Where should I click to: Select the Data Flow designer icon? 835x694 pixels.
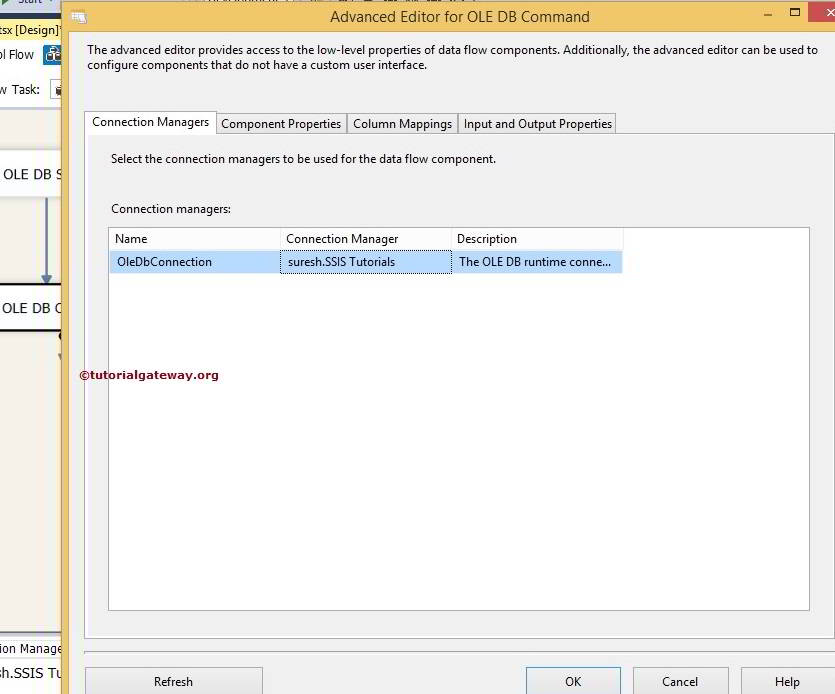[52, 54]
